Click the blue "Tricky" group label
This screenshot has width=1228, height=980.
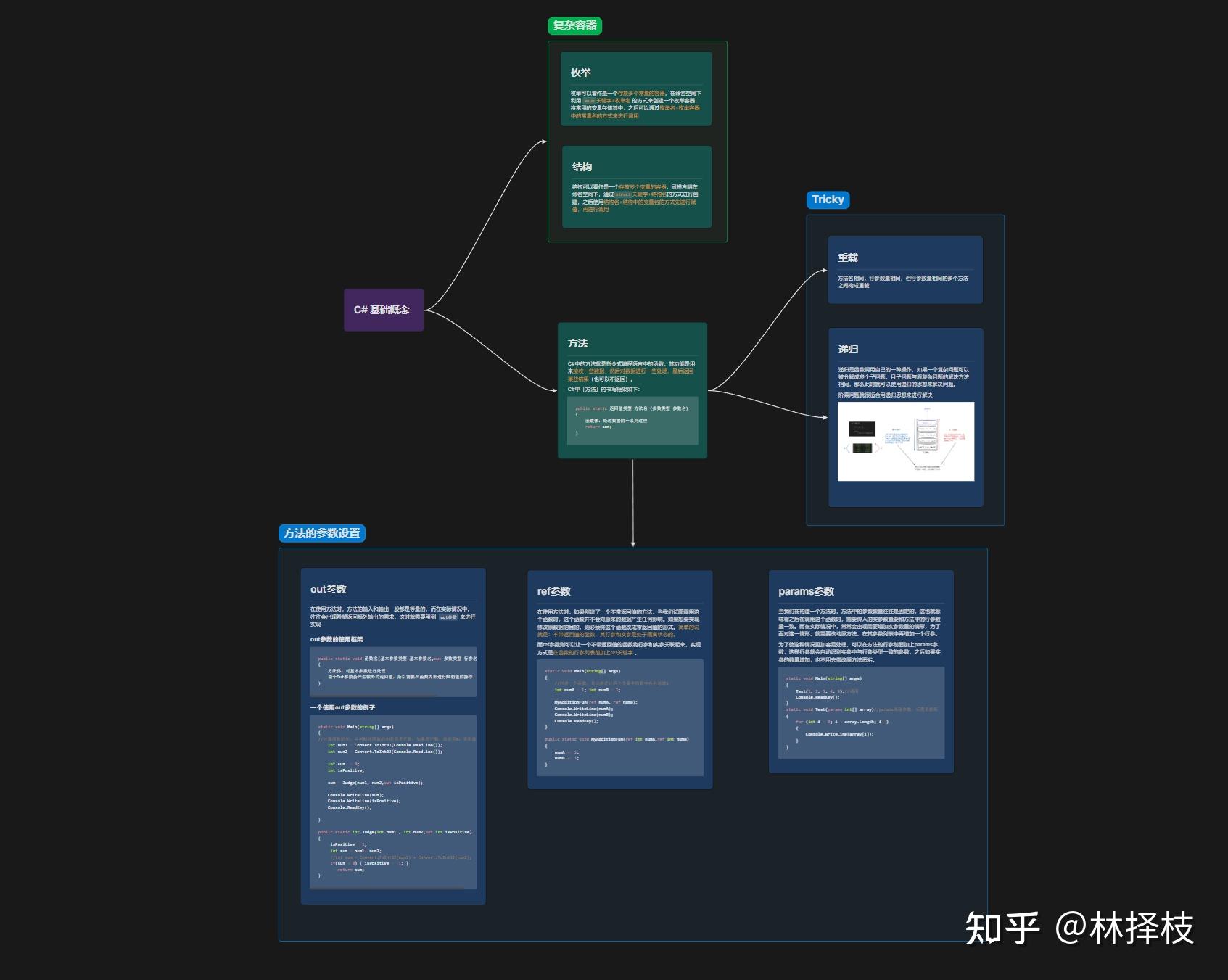click(x=827, y=199)
